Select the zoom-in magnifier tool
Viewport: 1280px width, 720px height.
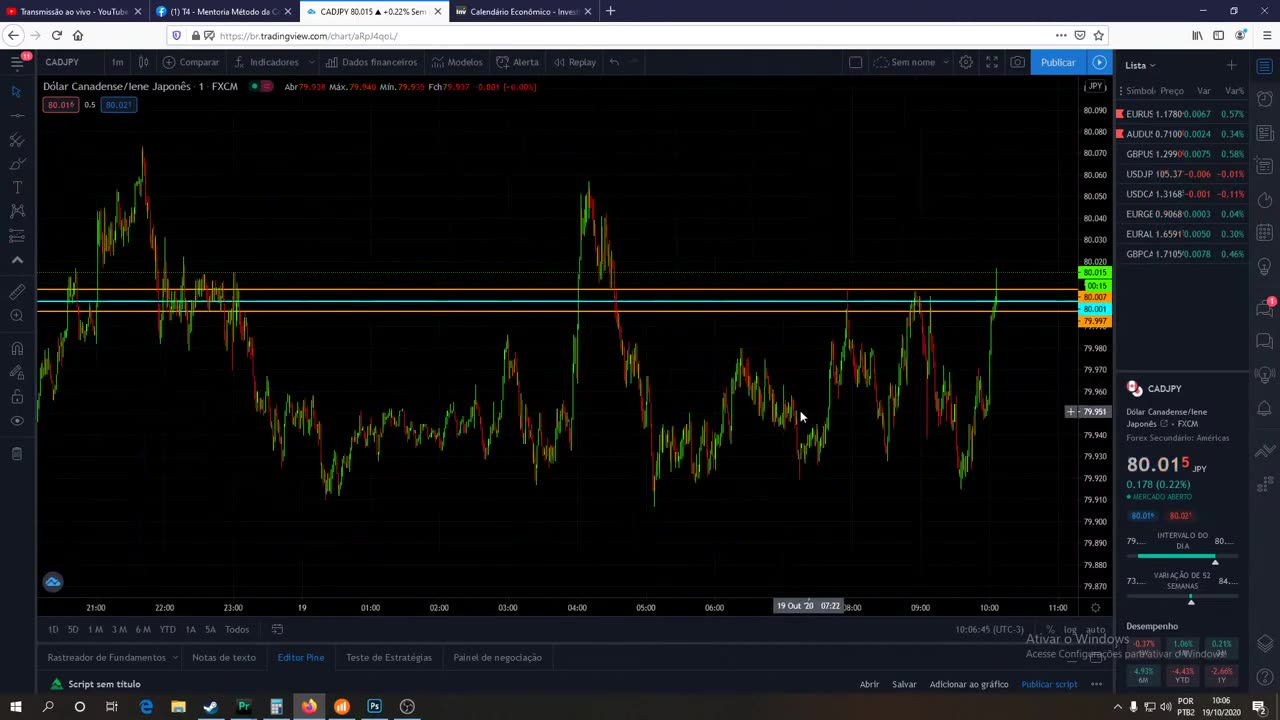[x=17, y=316]
